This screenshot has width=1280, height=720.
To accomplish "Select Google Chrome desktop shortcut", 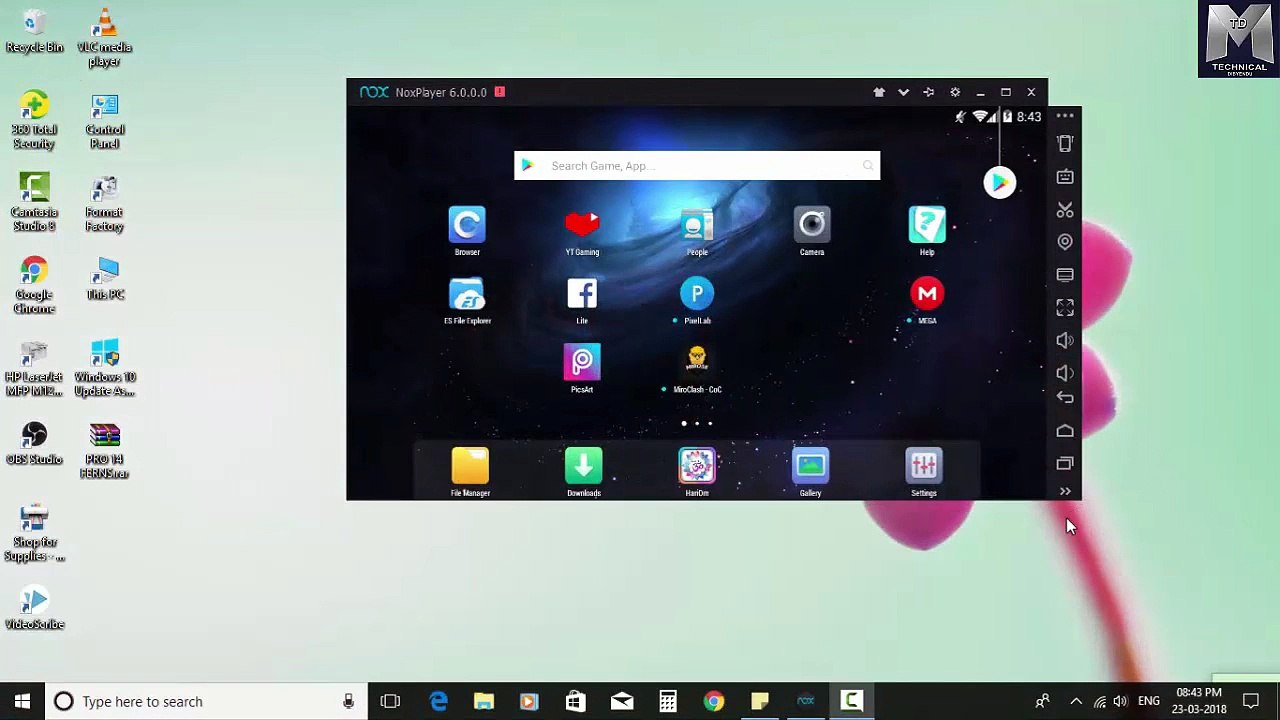I will click(34, 286).
